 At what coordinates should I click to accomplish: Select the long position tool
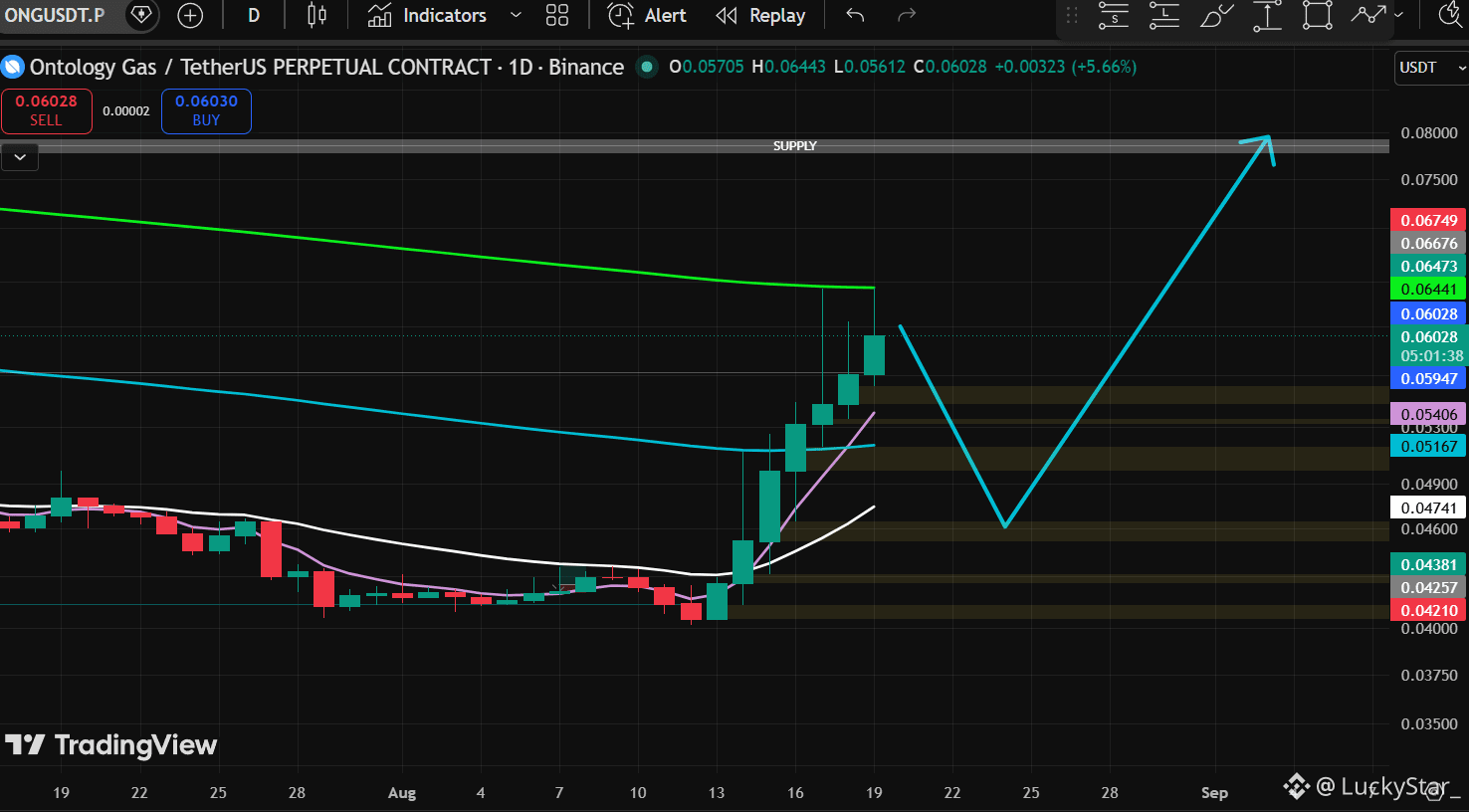point(1164,15)
